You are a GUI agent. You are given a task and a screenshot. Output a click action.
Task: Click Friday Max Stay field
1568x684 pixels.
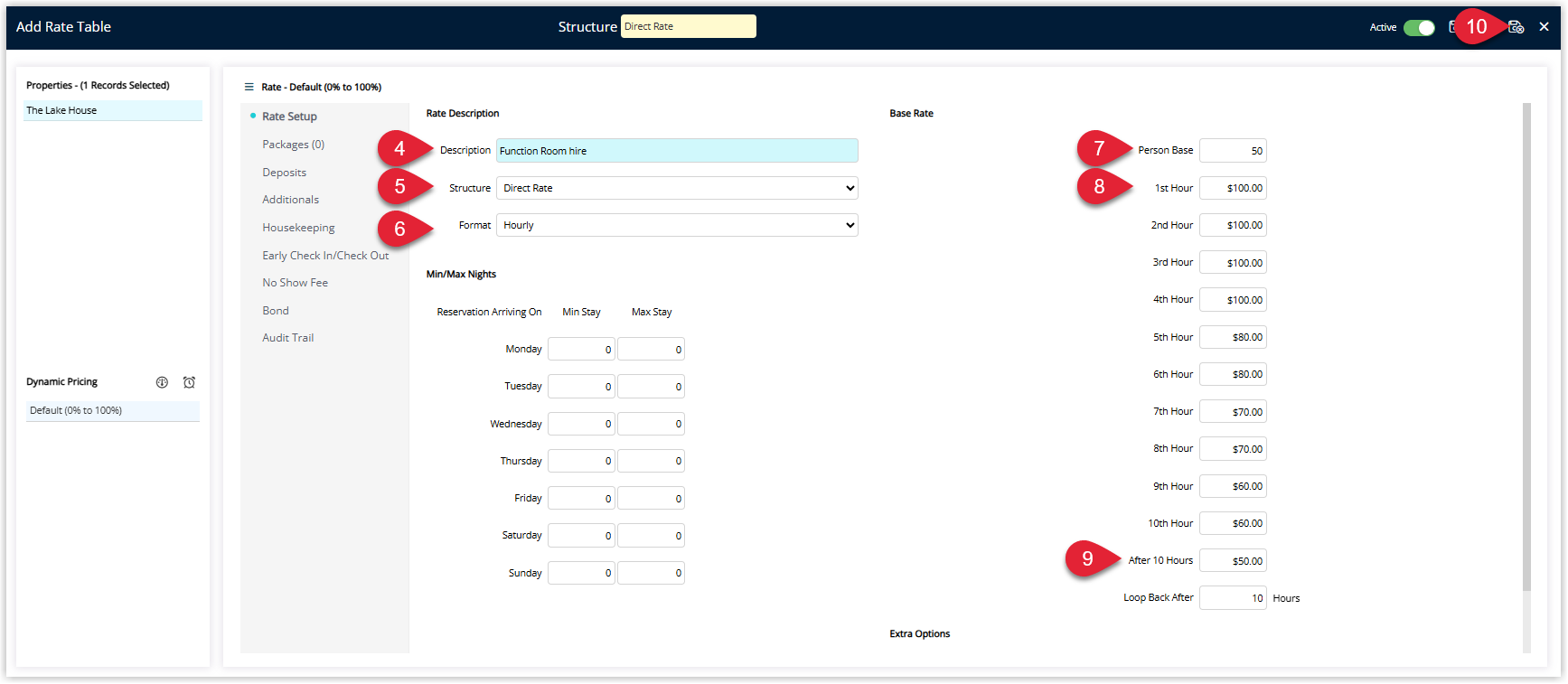[x=651, y=499]
